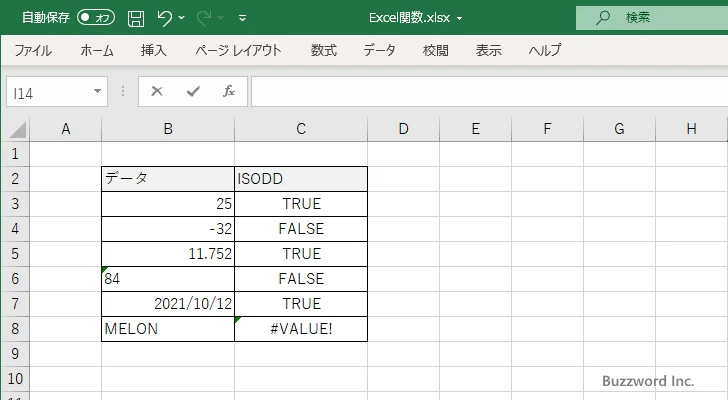Screen dimensions: 728x400
Task: Select the cell containing 2021/10/12
Action: click(168, 304)
